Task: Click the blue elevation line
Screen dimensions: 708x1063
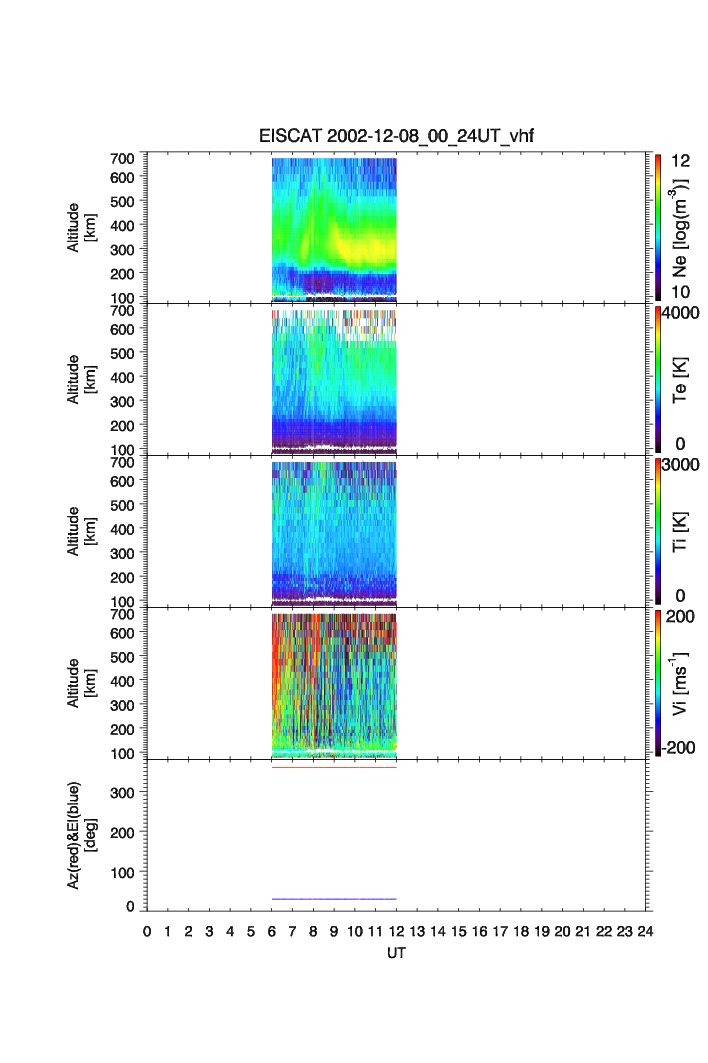Action: coord(334,899)
